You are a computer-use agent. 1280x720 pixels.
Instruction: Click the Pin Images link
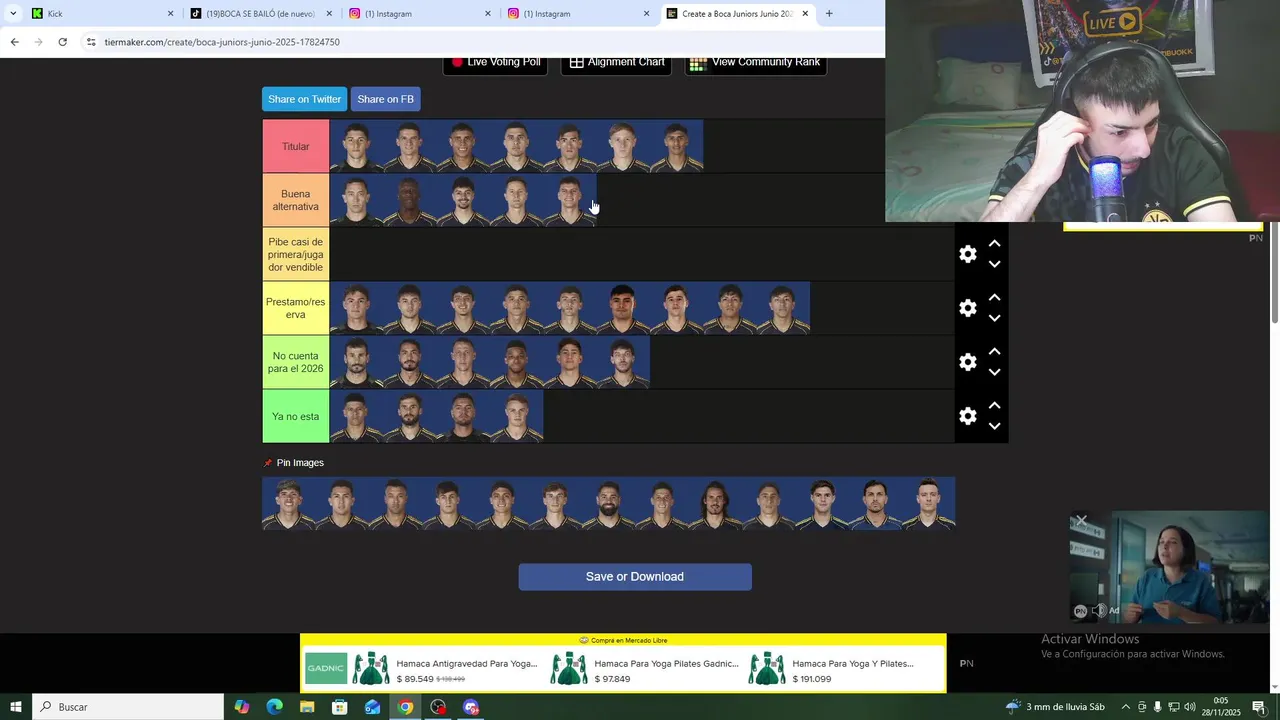click(300, 463)
